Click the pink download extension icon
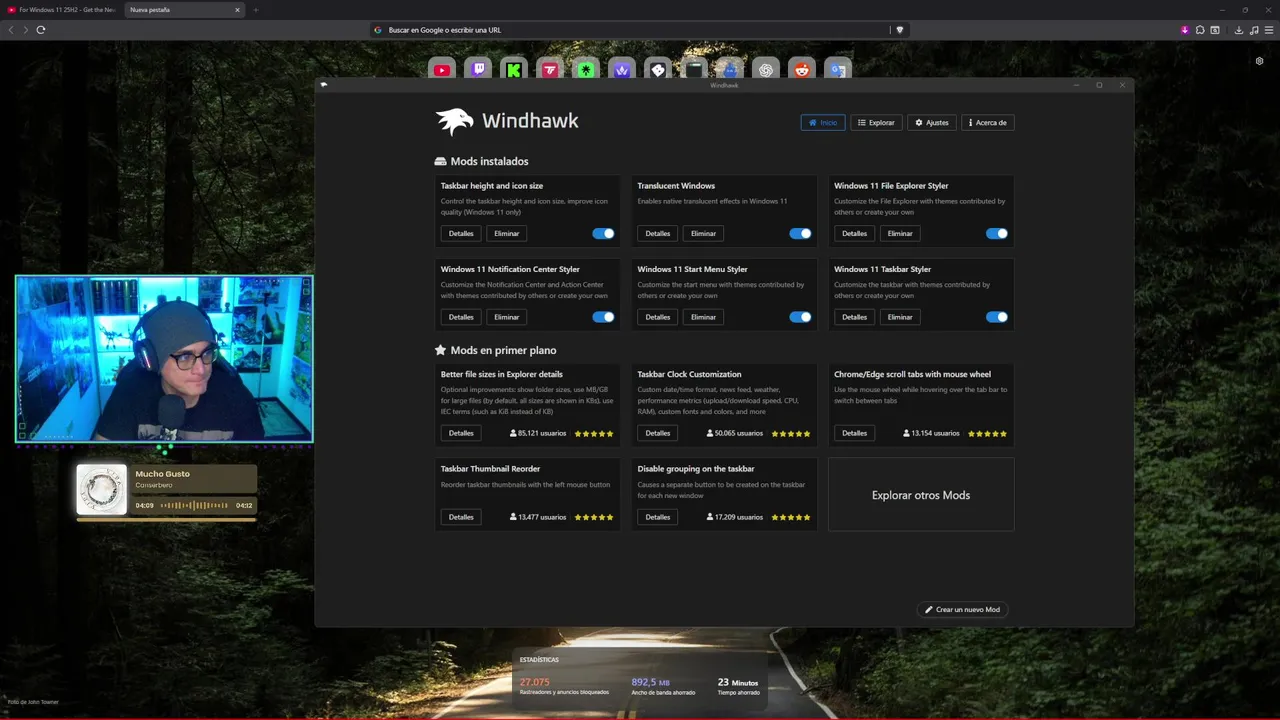 point(1185,30)
